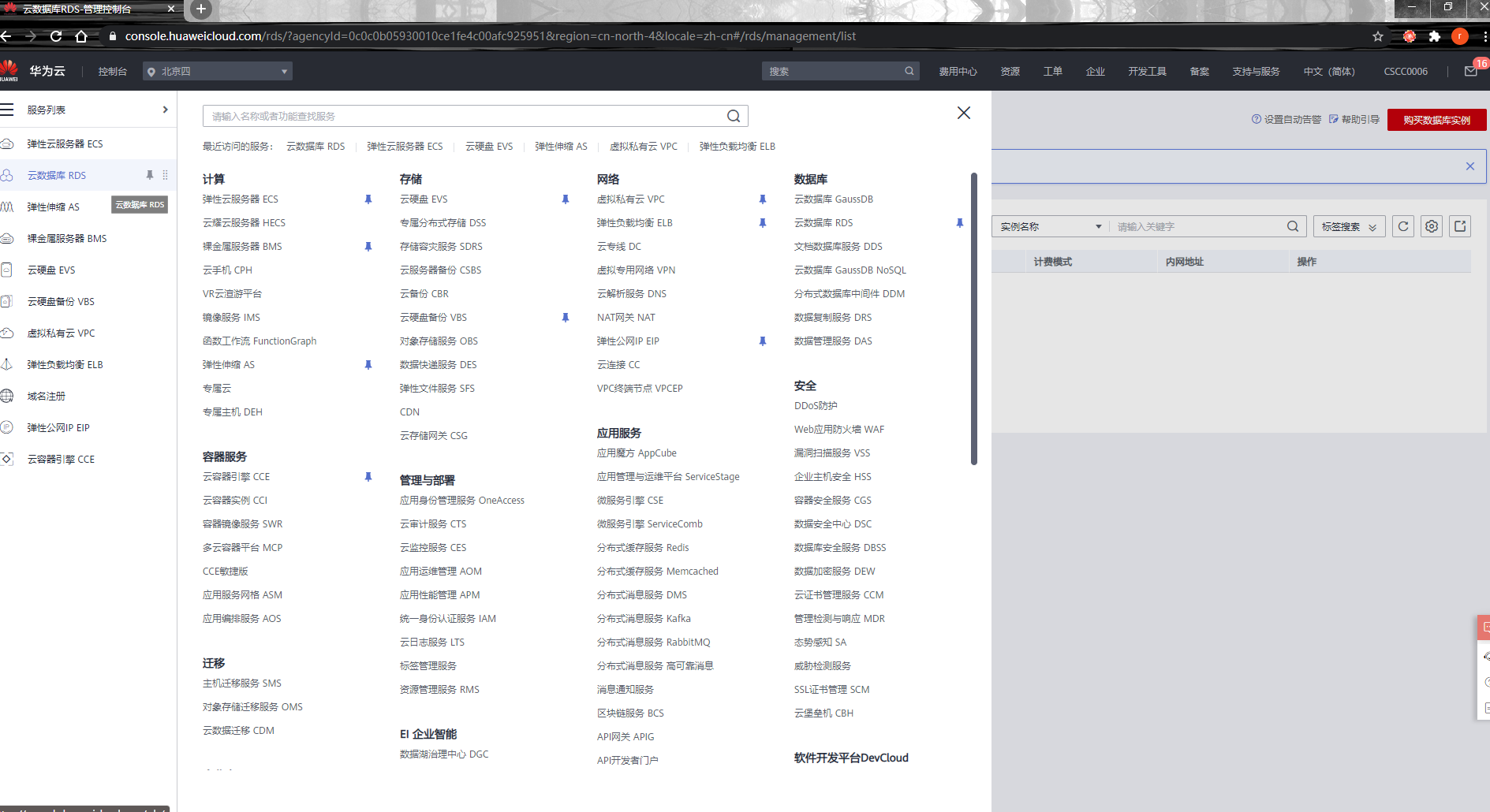Click the Huawei Cloud logo

click(9, 71)
